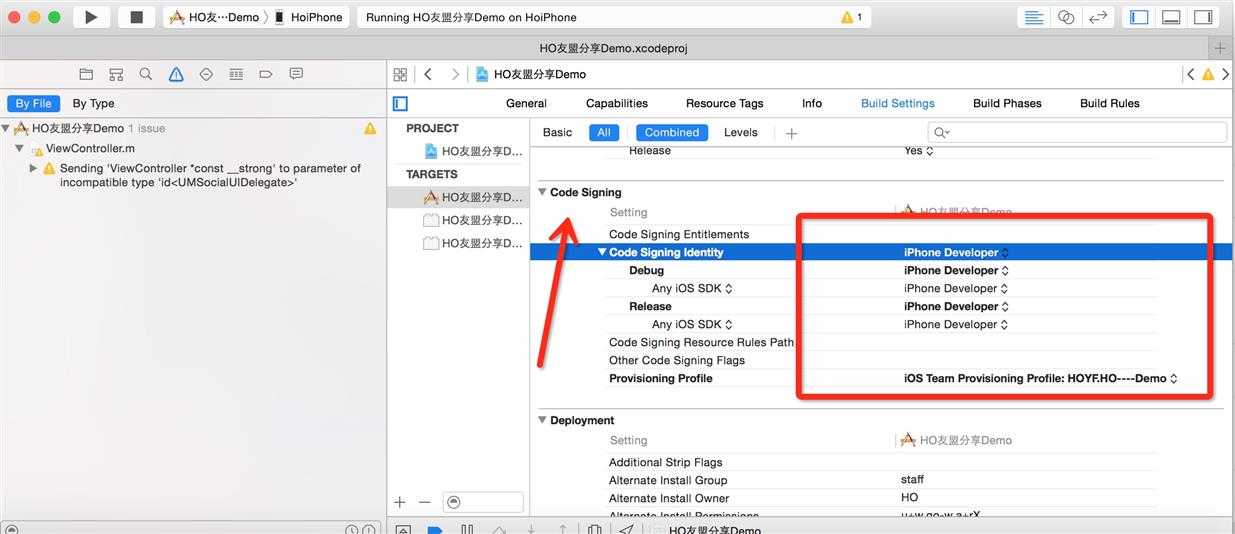Toggle project and targets list sidebar
Image resolution: width=1235 pixels, height=534 pixels.
tap(400, 103)
